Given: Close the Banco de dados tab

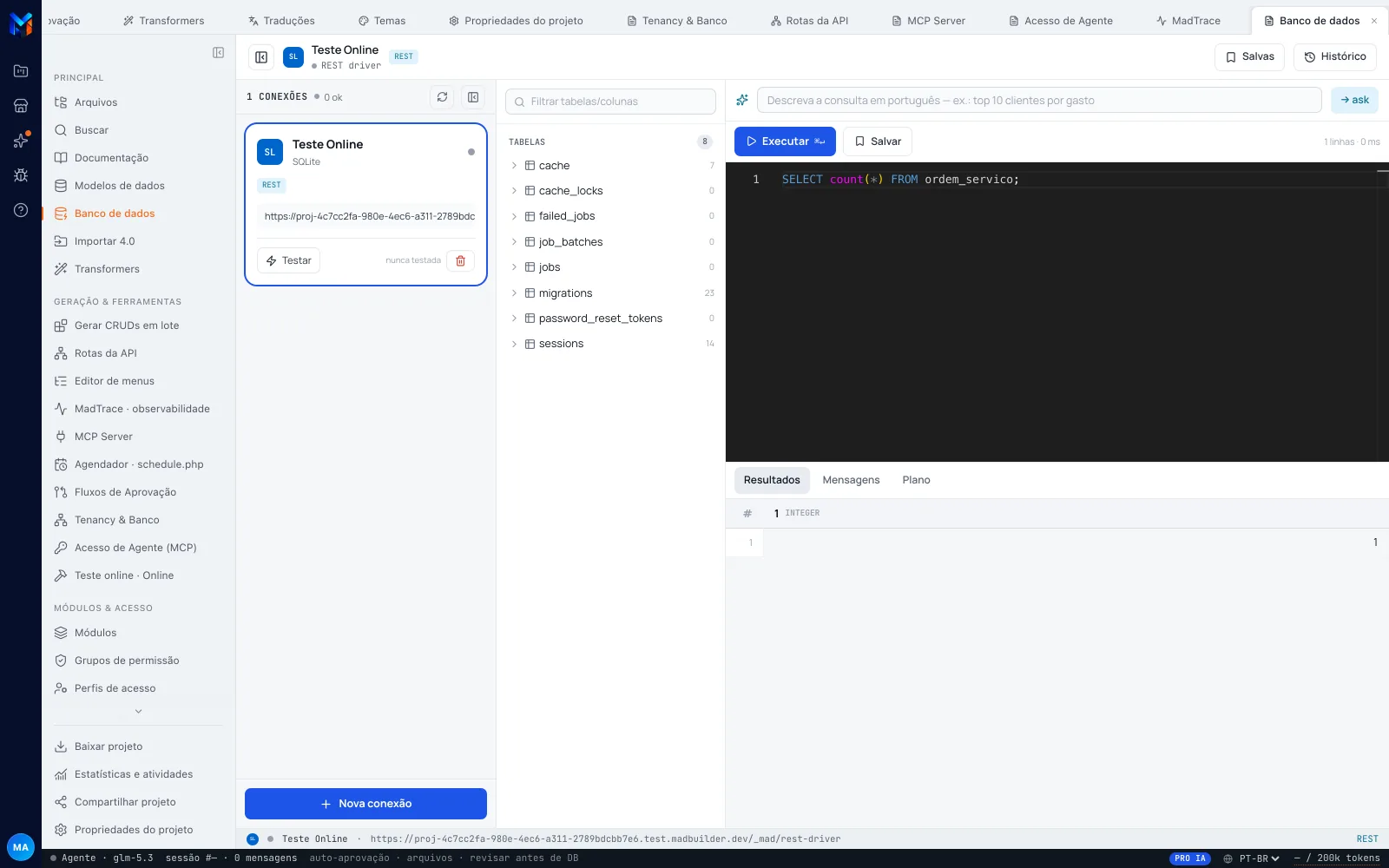Looking at the screenshot, I should 1374,21.
